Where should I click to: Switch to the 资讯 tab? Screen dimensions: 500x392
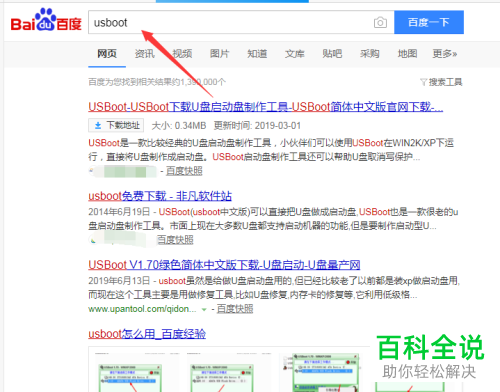[144, 54]
